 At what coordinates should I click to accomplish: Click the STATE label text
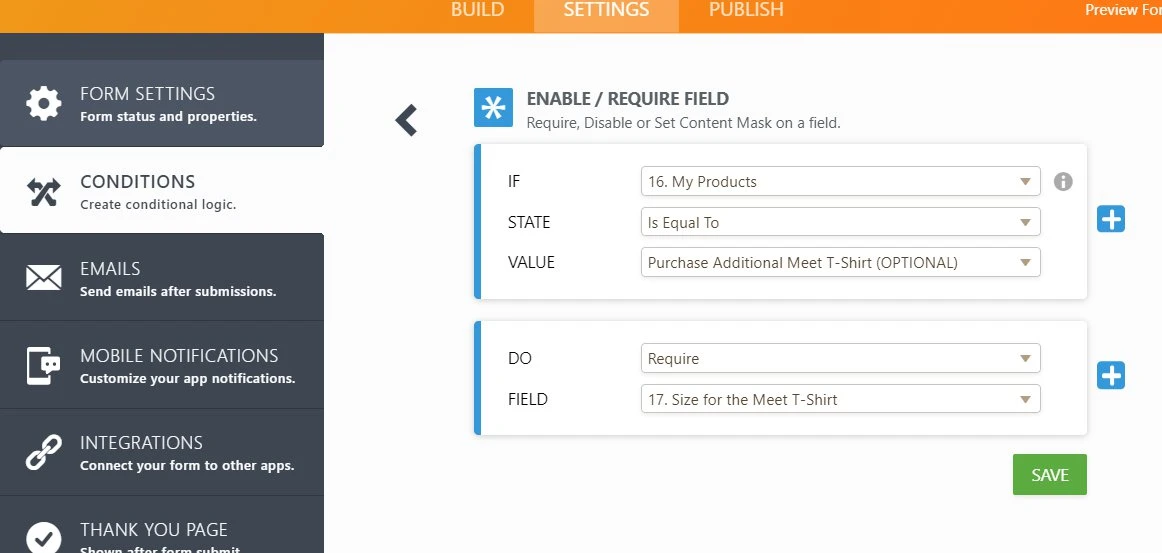tap(529, 222)
